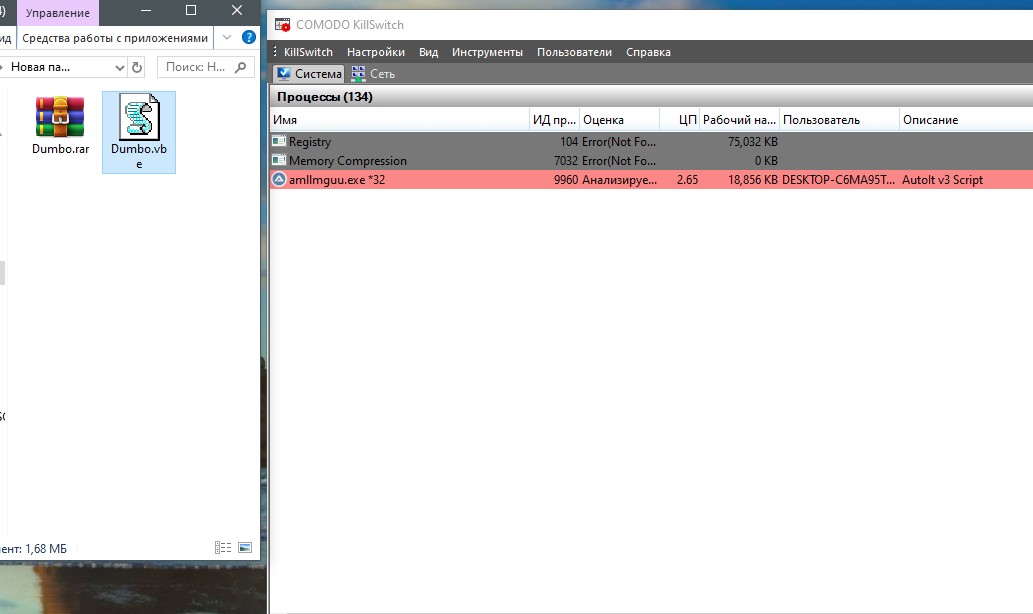Click the AutoIt v3 Script description

pyautogui.click(x=942, y=180)
